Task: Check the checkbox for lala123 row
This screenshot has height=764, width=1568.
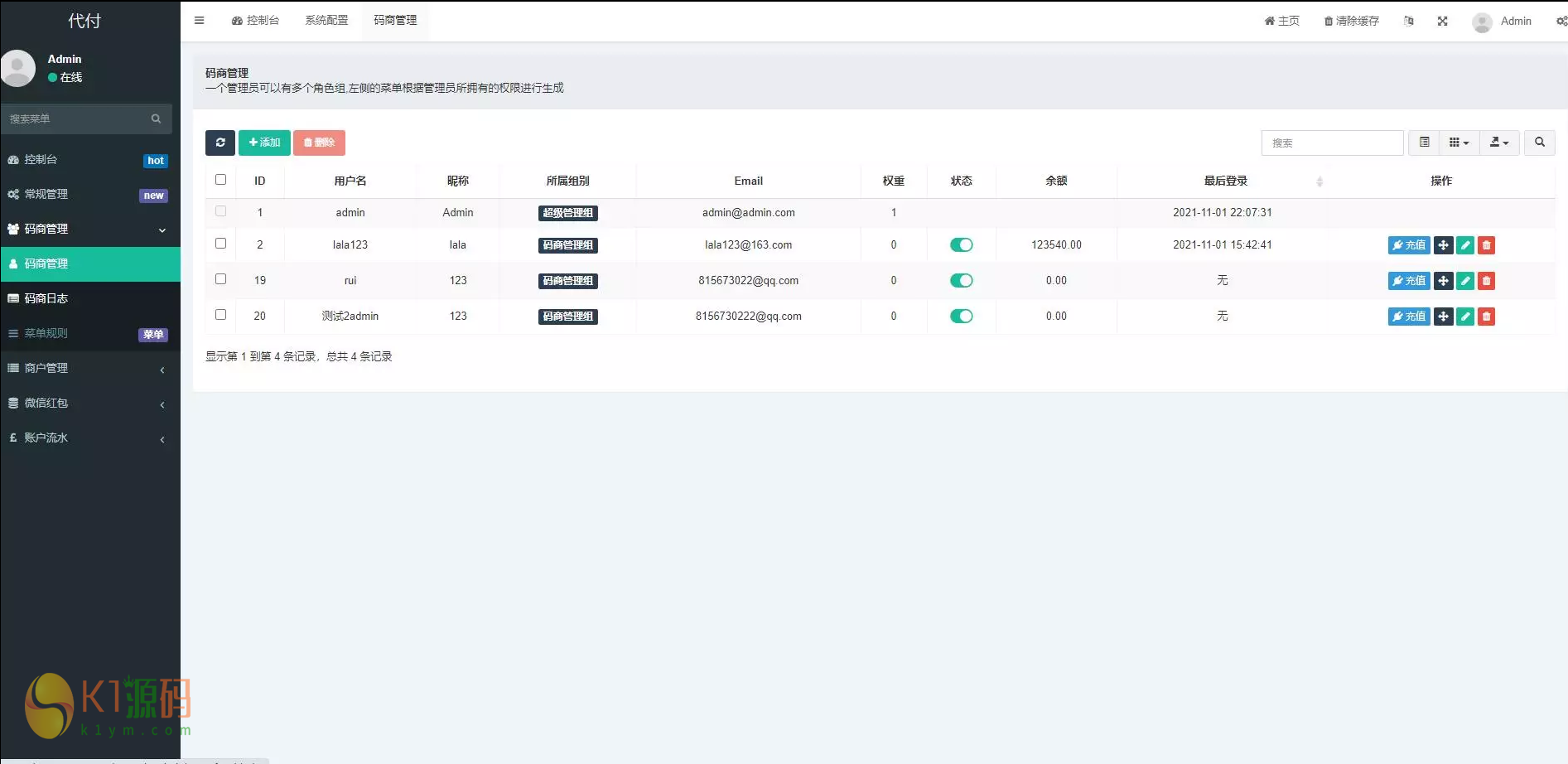Action: (220, 244)
